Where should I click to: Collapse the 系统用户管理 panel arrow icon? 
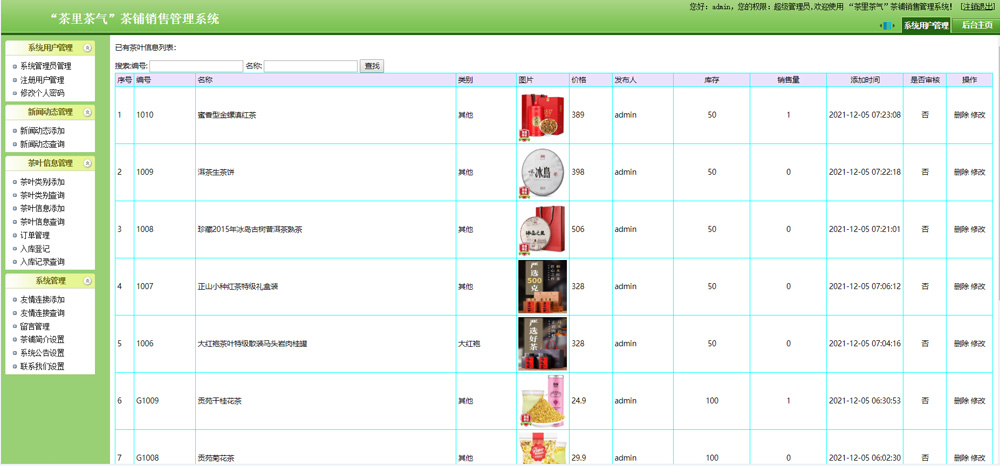coord(88,48)
